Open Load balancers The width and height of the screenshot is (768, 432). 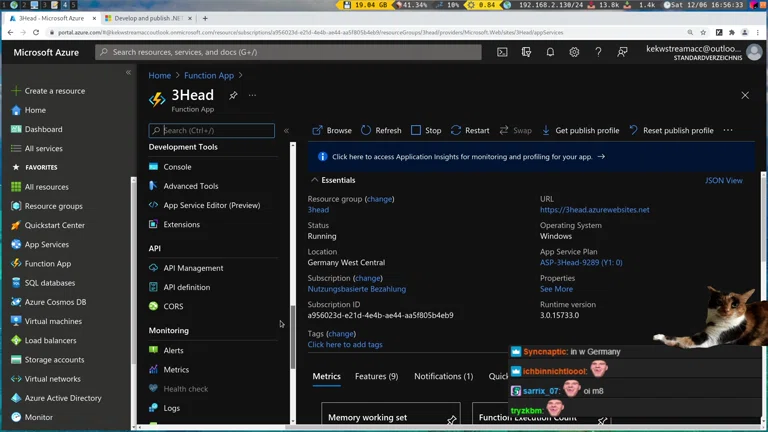coord(50,340)
